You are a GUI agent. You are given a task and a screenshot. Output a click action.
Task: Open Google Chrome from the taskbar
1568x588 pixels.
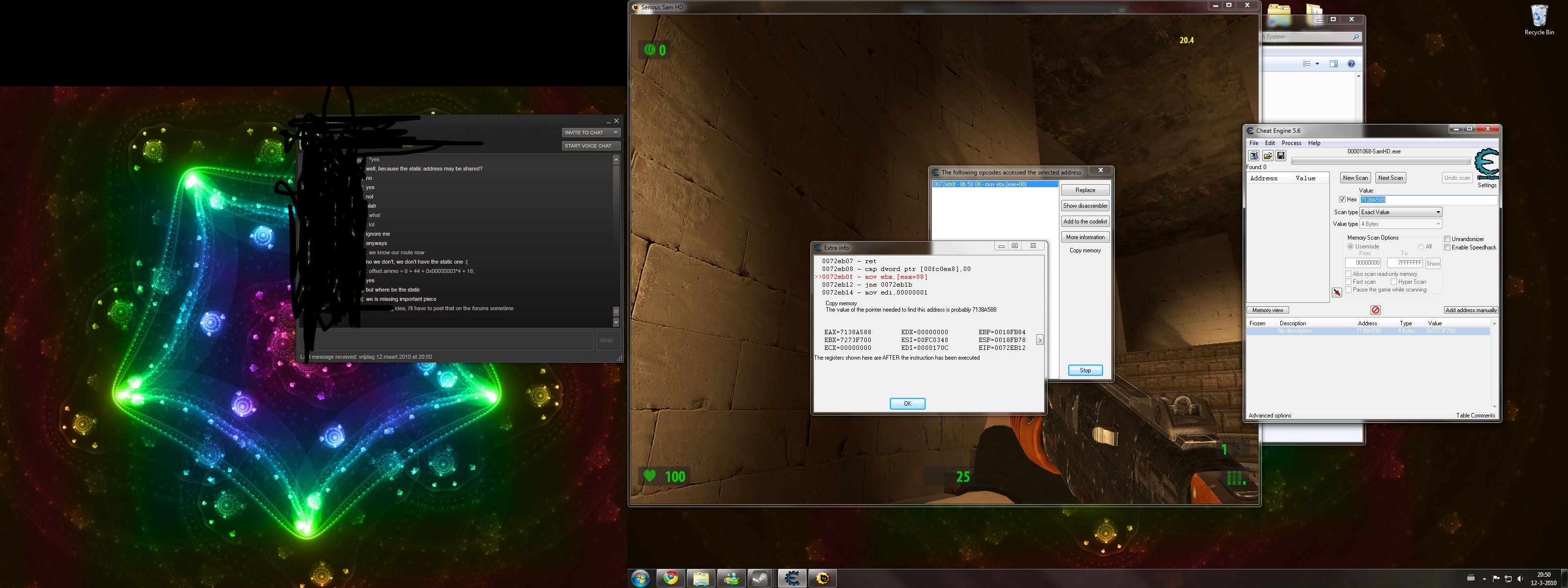(671, 578)
